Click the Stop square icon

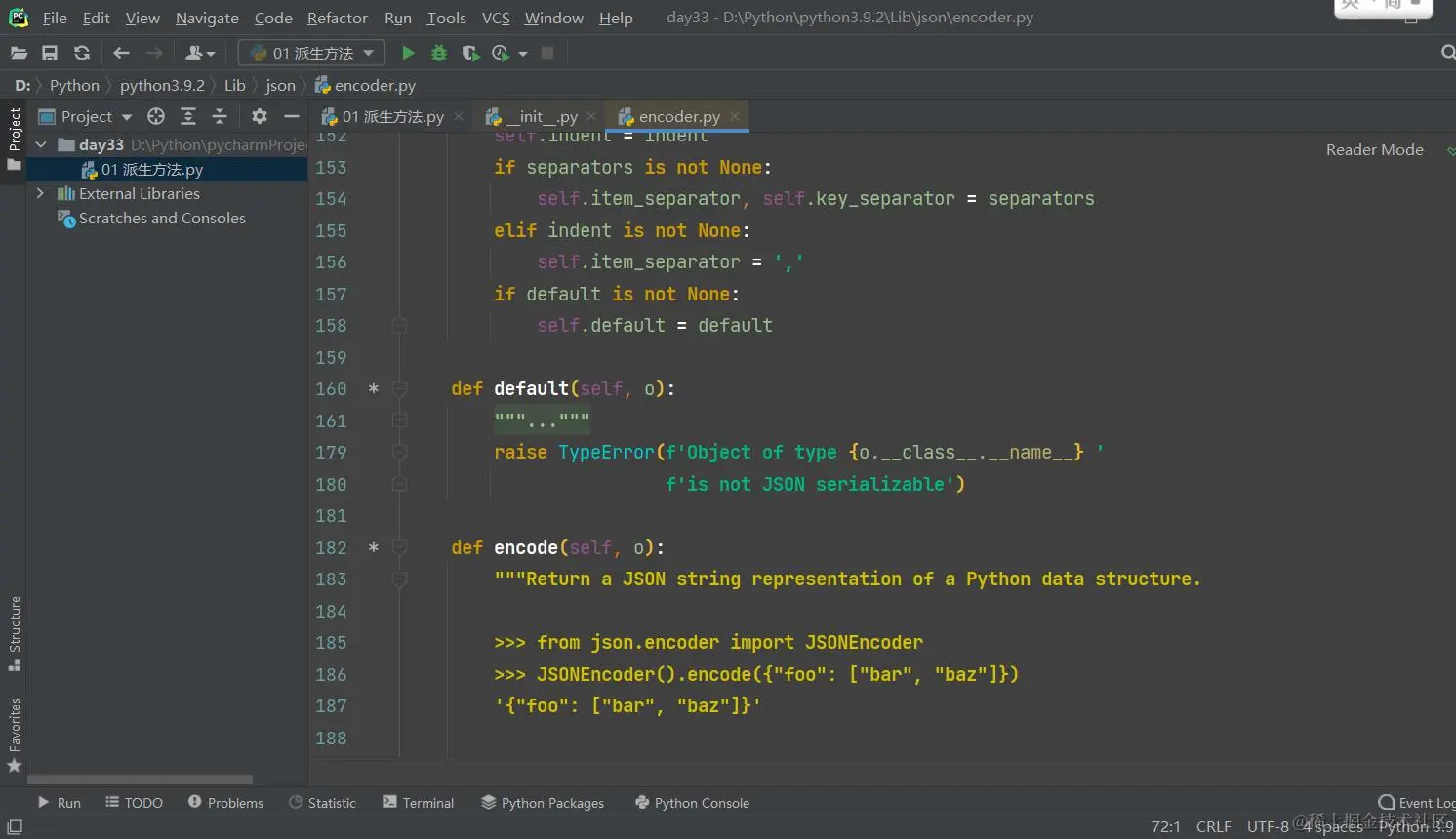tap(547, 53)
